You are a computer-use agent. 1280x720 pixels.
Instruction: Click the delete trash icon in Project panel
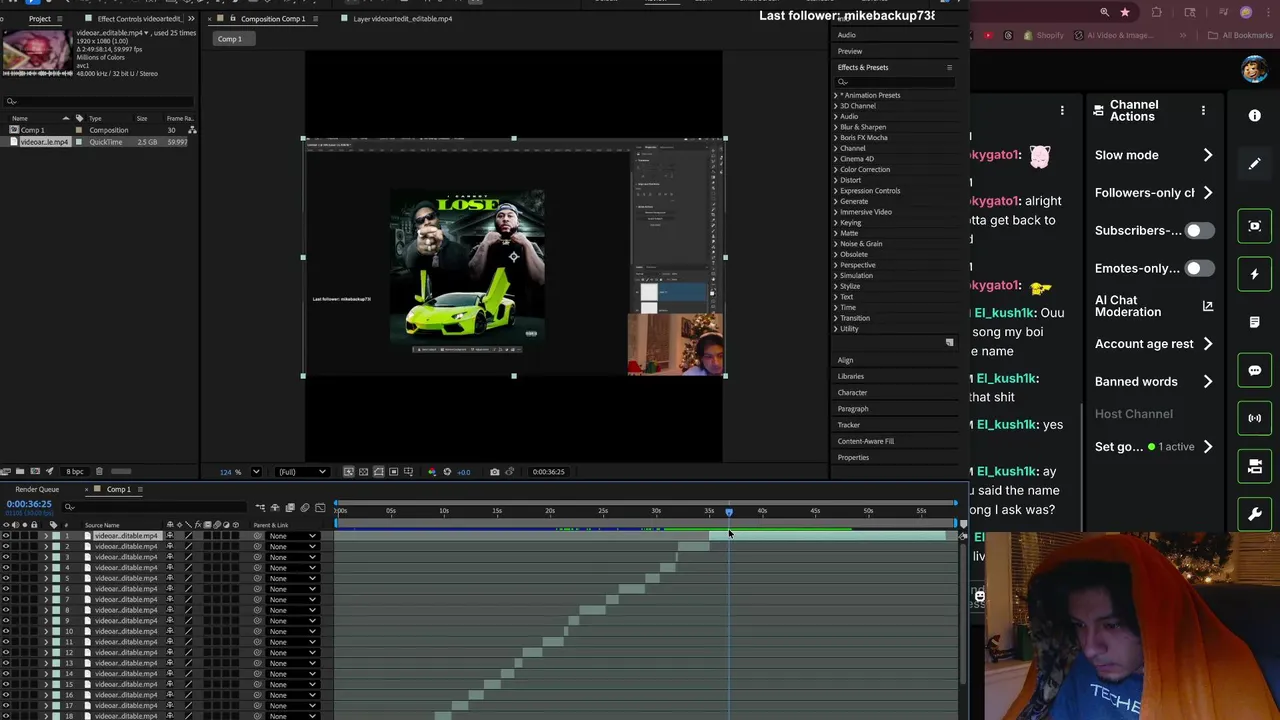click(99, 471)
